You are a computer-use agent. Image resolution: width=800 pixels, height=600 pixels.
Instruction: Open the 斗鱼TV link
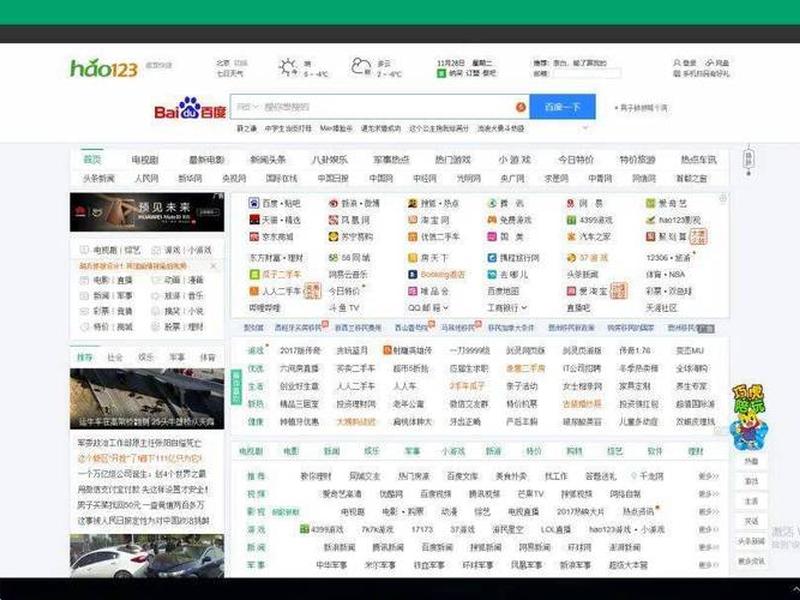click(344, 308)
